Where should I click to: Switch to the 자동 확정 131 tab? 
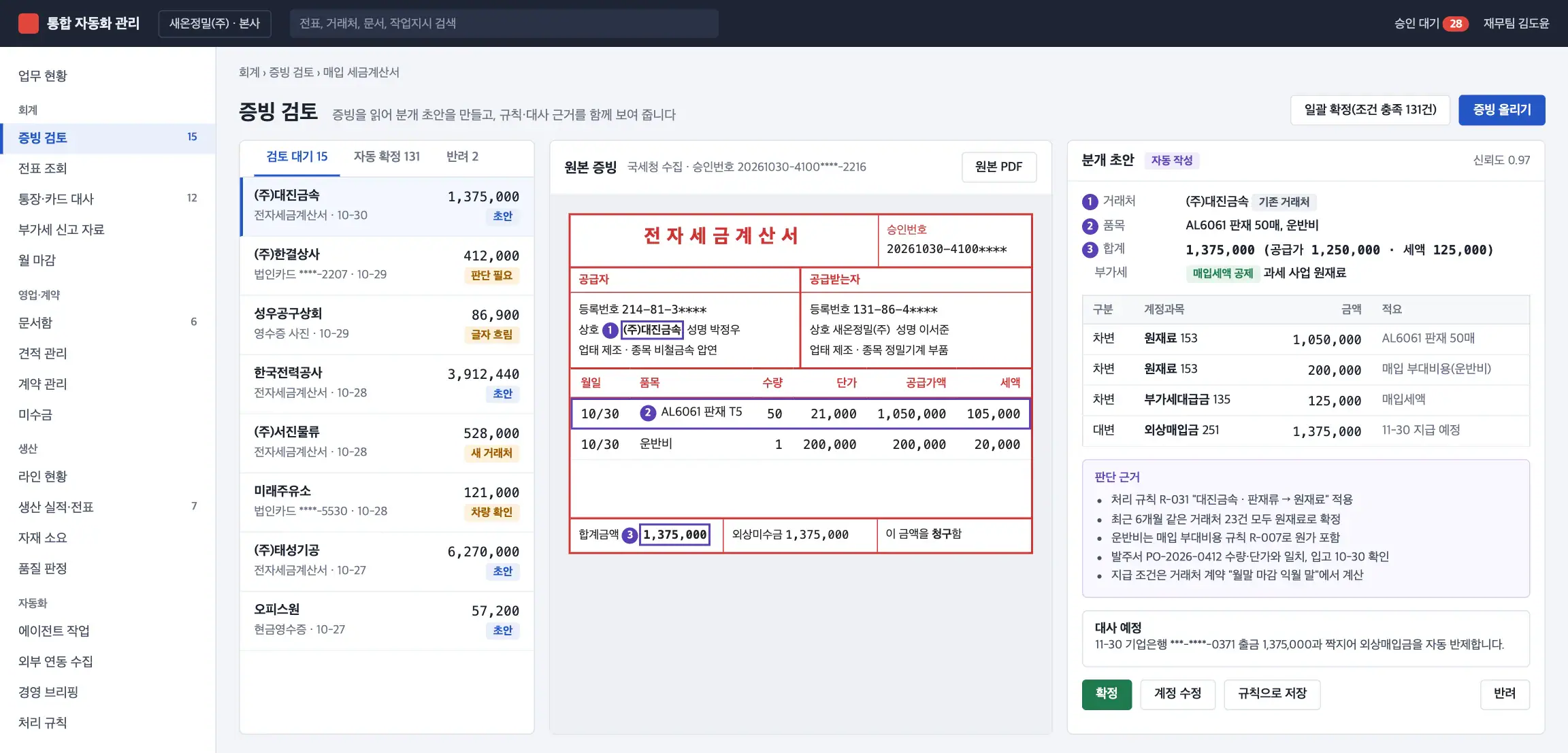387,157
